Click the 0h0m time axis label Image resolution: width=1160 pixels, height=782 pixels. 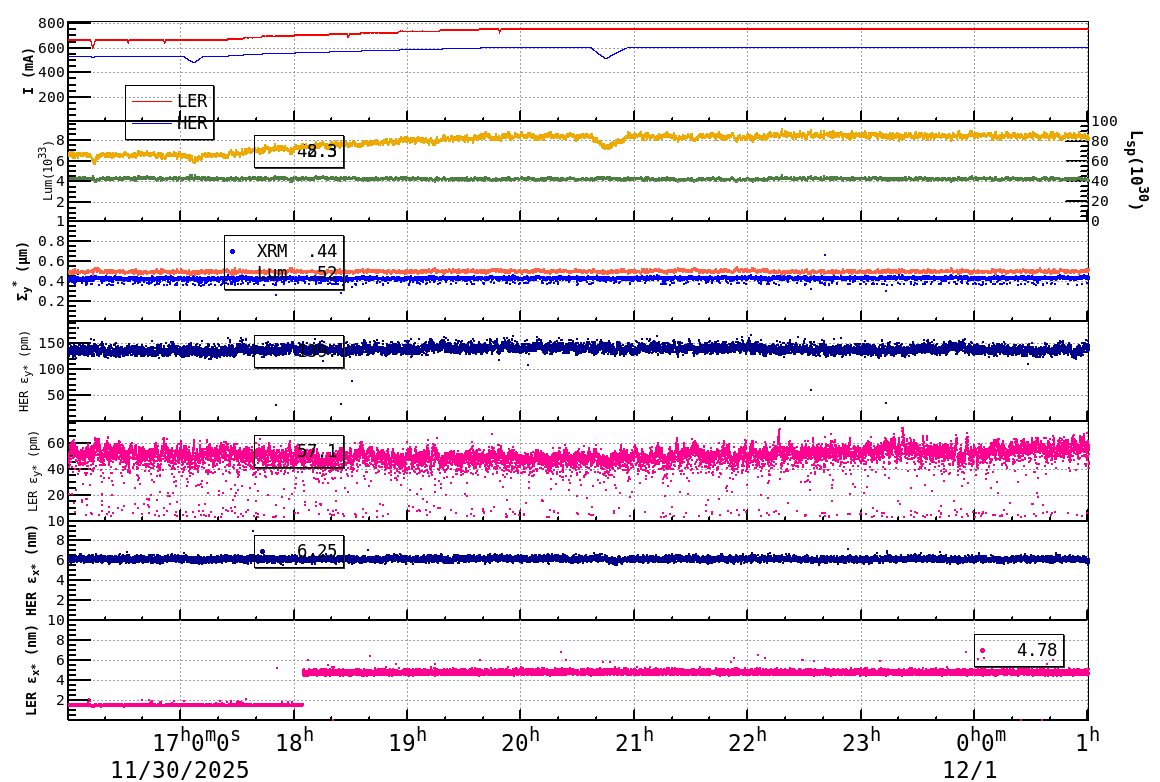pos(980,741)
